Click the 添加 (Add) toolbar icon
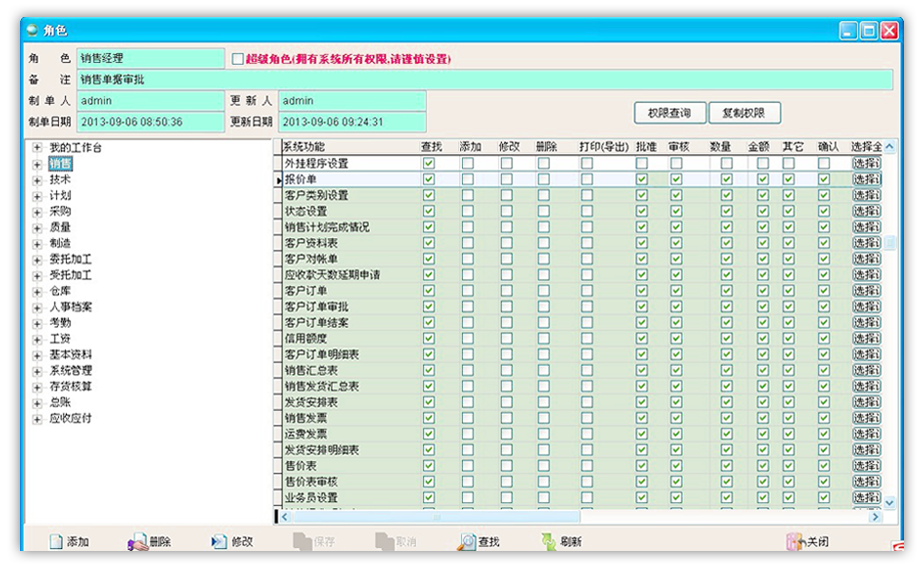 pos(57,542)
